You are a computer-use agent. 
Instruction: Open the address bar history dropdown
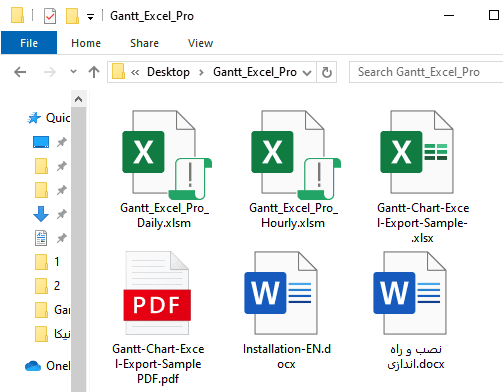(307, 72)
